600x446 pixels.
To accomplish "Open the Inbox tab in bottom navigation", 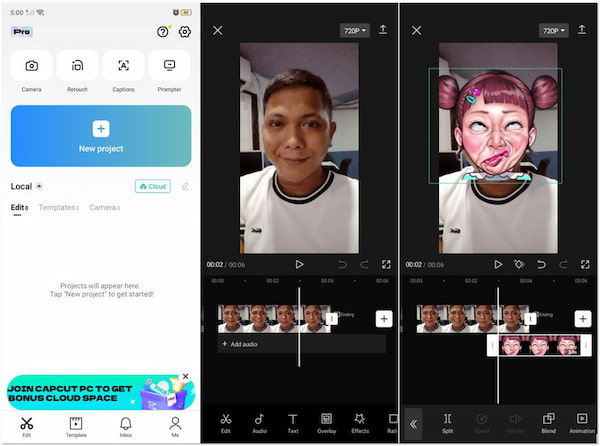I will point(126,426).
